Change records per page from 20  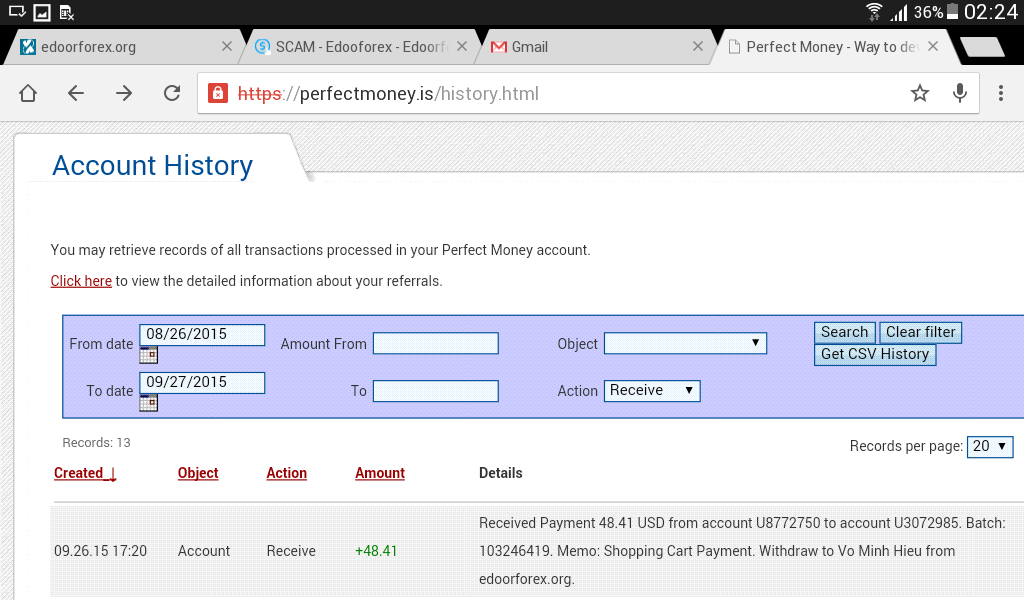point(989,447)
